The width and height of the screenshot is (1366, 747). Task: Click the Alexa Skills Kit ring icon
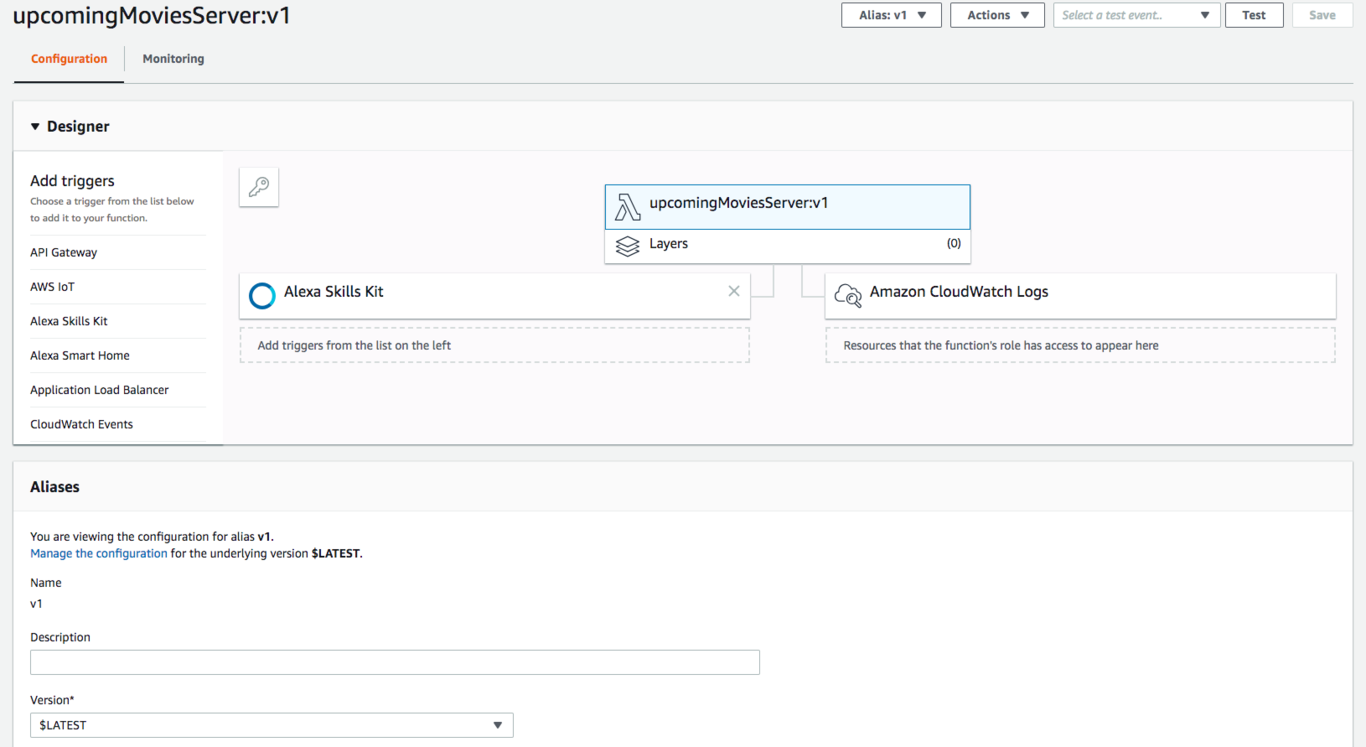(262, 295)
